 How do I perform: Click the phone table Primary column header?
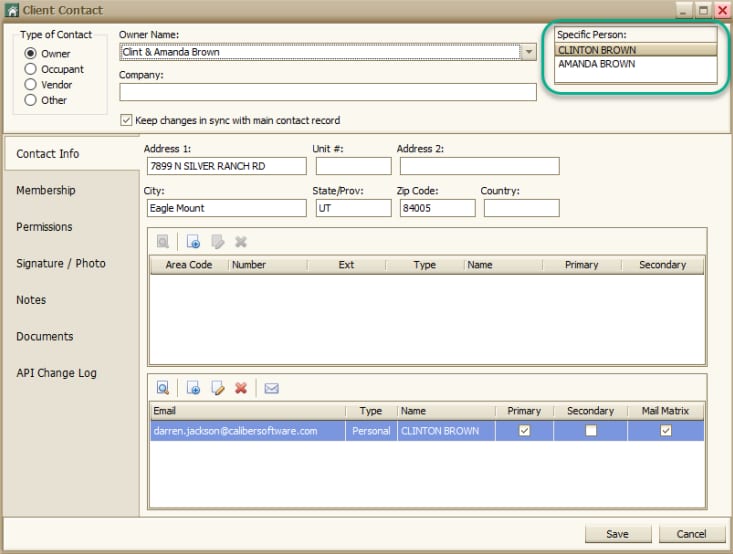(582, 265)
